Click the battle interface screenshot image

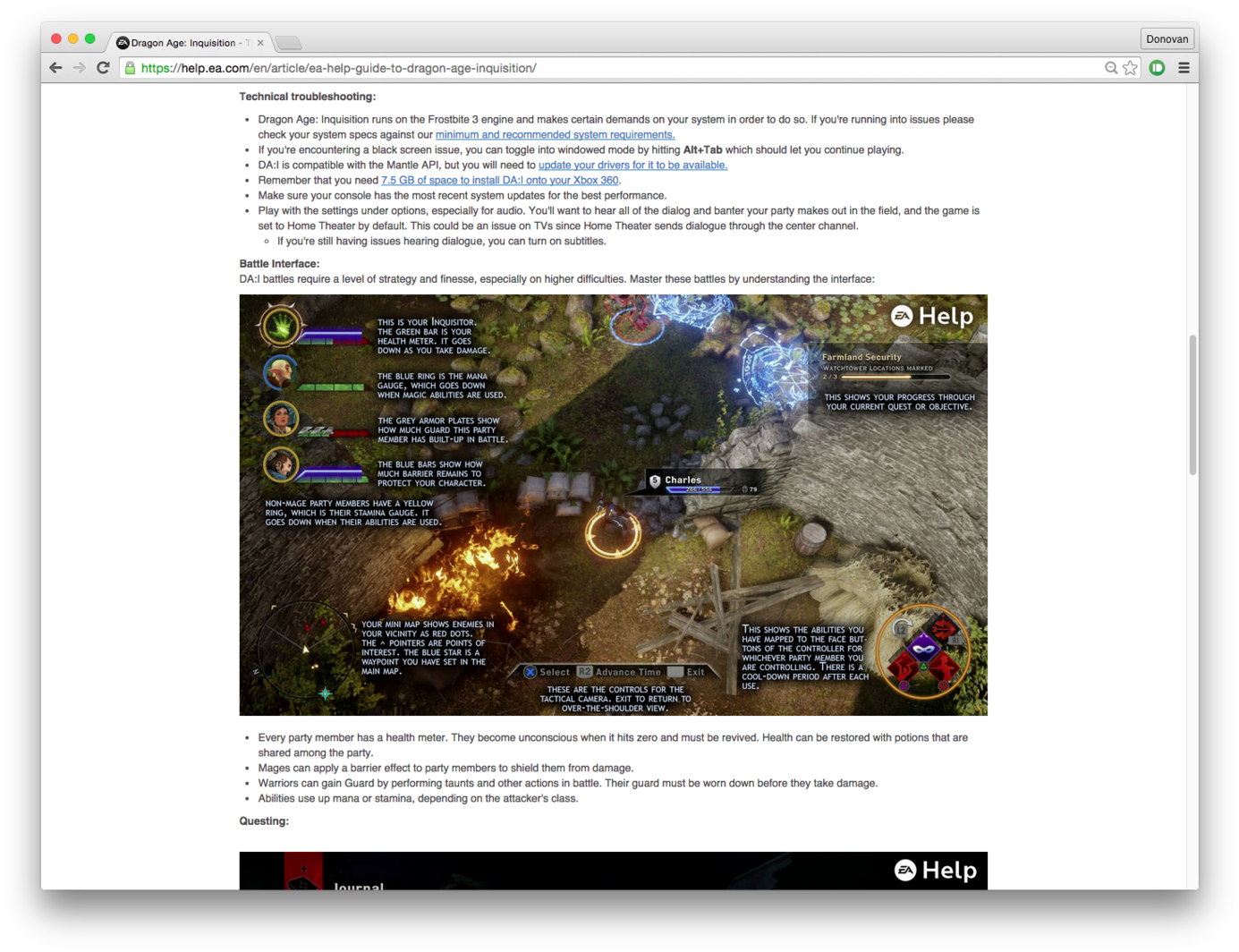click(x=613, y=505)
